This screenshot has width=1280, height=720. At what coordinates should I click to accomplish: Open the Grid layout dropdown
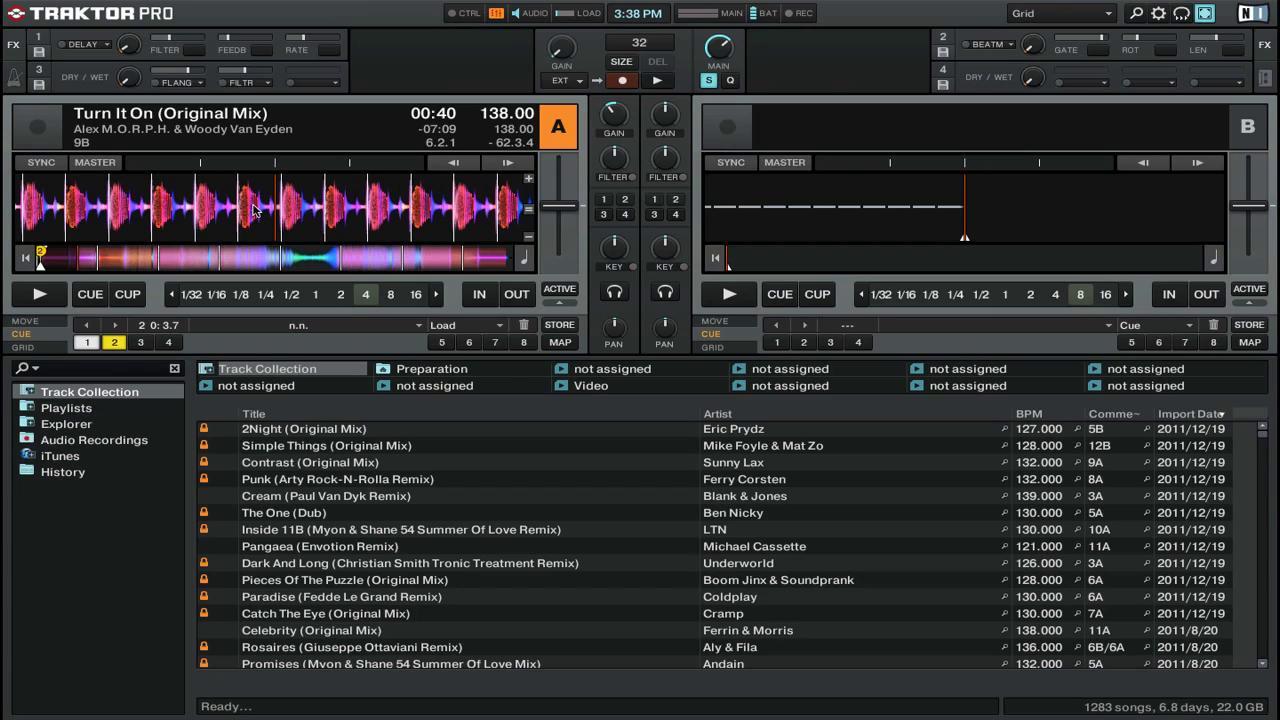(1061, 13)
